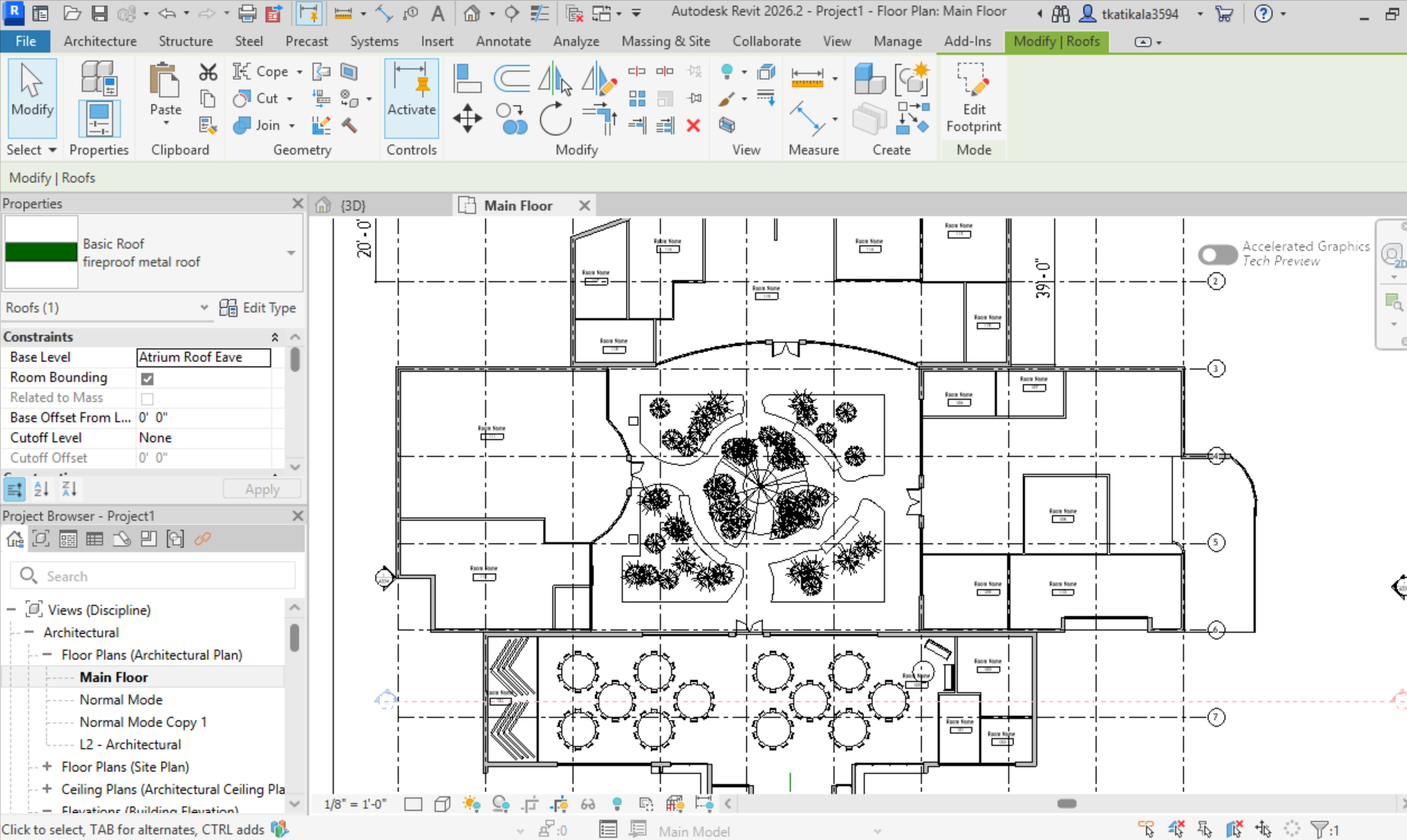This screenshot has width=1407, height=840.
Task: Click the red Delete X icon
Action: pos(693,125)
